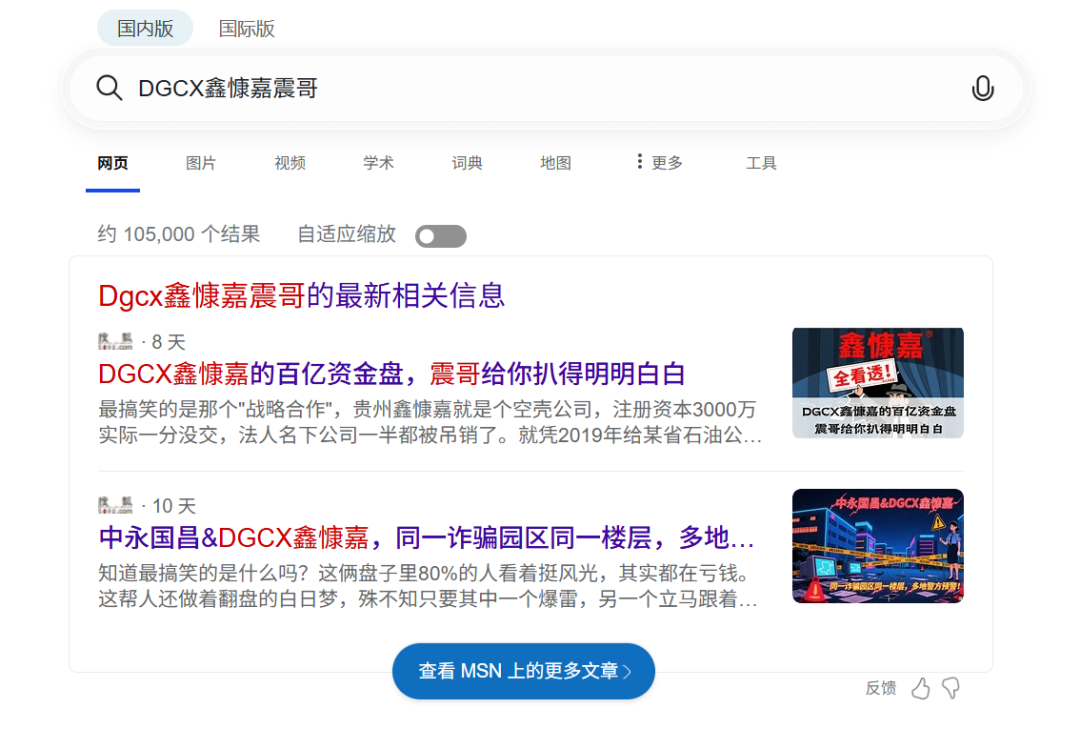
Task: Toggle the 自适应缩放 switch
Action: click(x=441, y=236)
